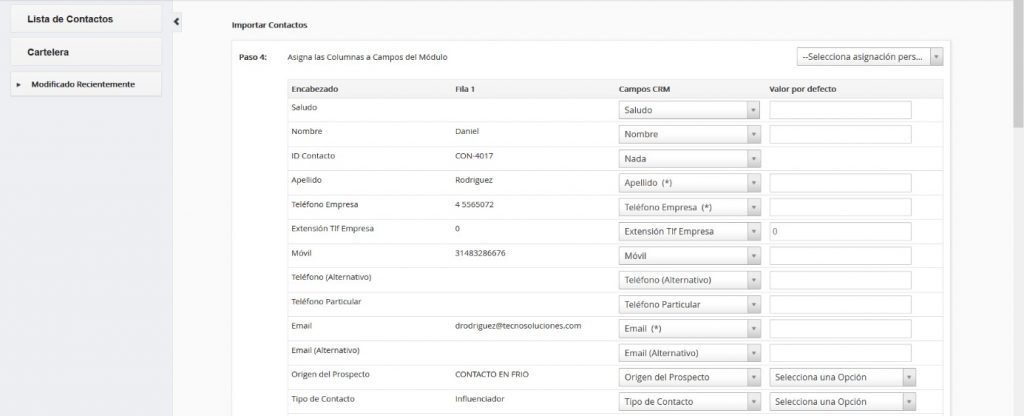Viewport: 1024px width, 416px height.
Task: Click the Extensión Tlf Empresa default value field
Action: 840,231
